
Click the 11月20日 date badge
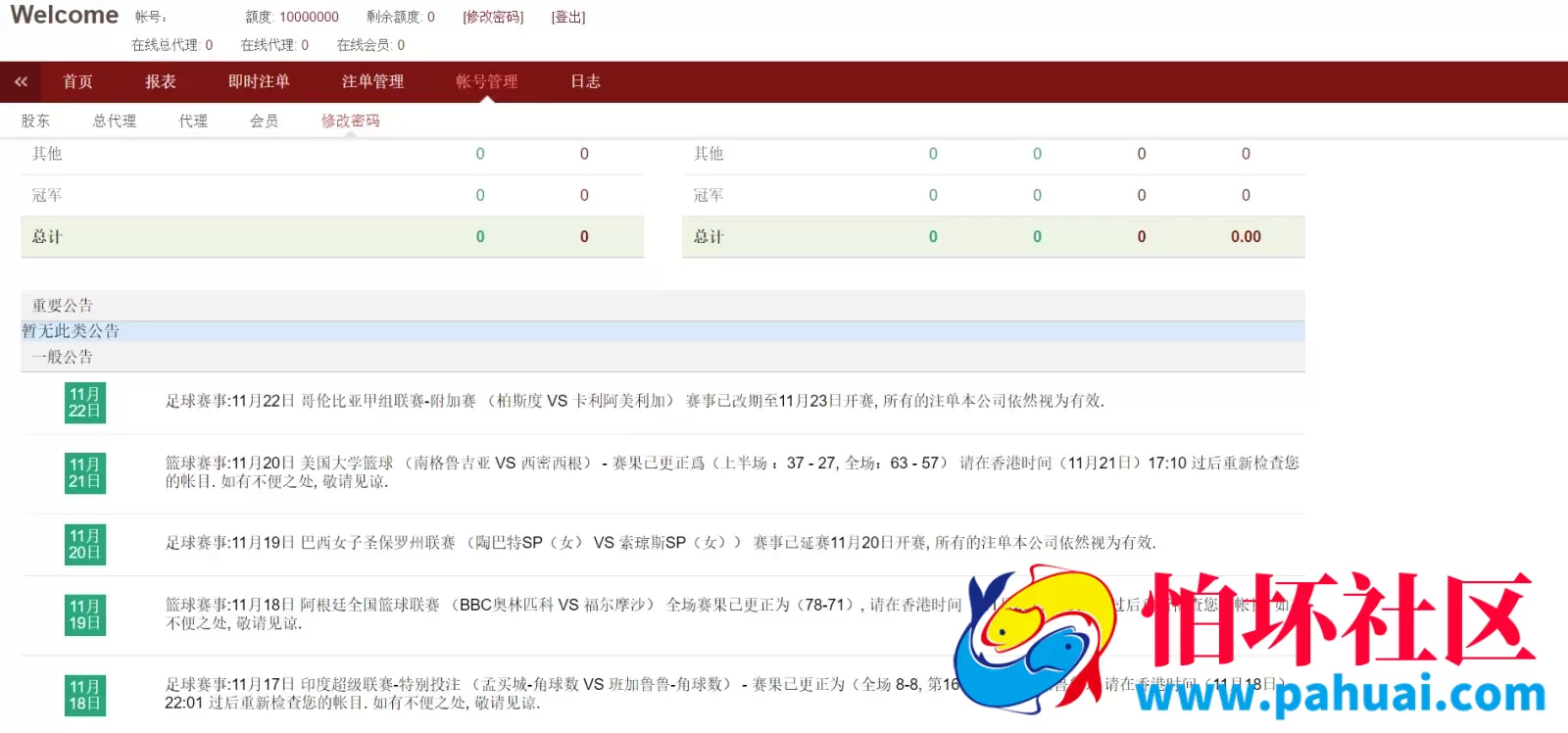click(84, 545)
